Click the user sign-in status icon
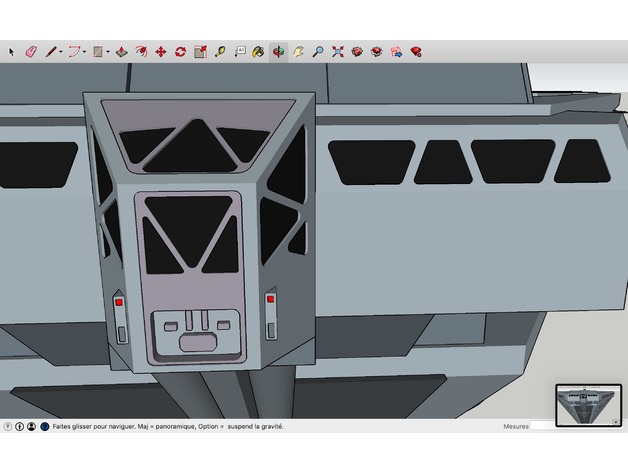628x472 pixels. tap(32, 426)
